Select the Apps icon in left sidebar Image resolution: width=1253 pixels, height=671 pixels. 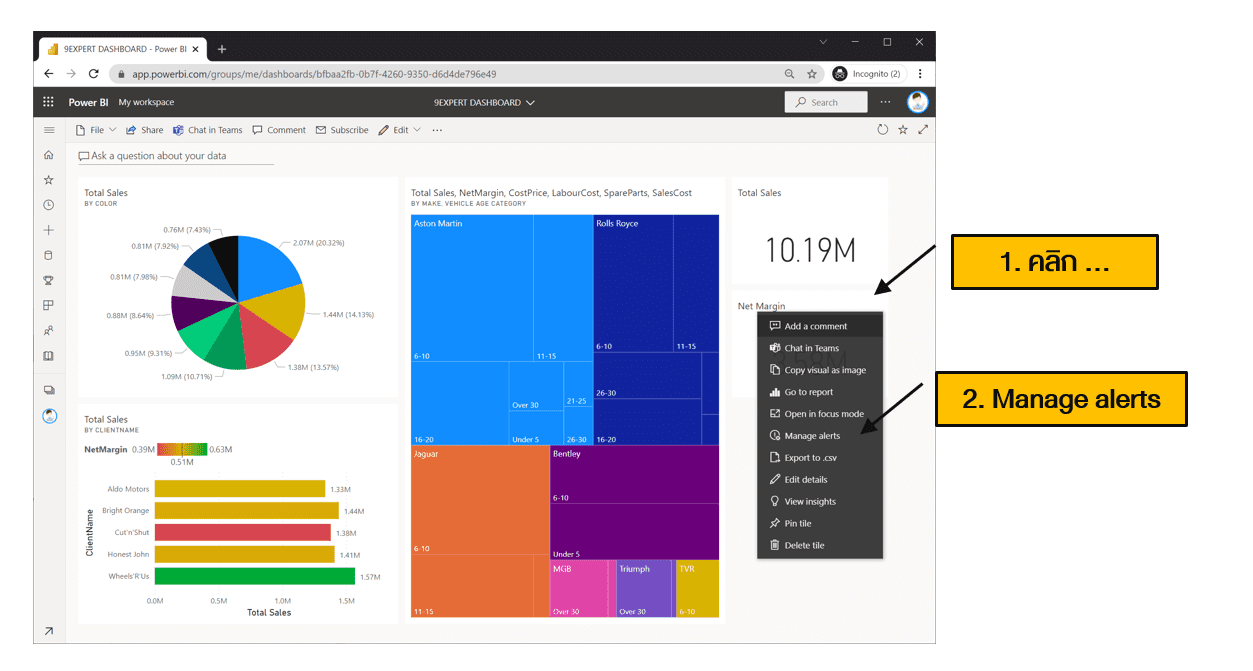49,305
